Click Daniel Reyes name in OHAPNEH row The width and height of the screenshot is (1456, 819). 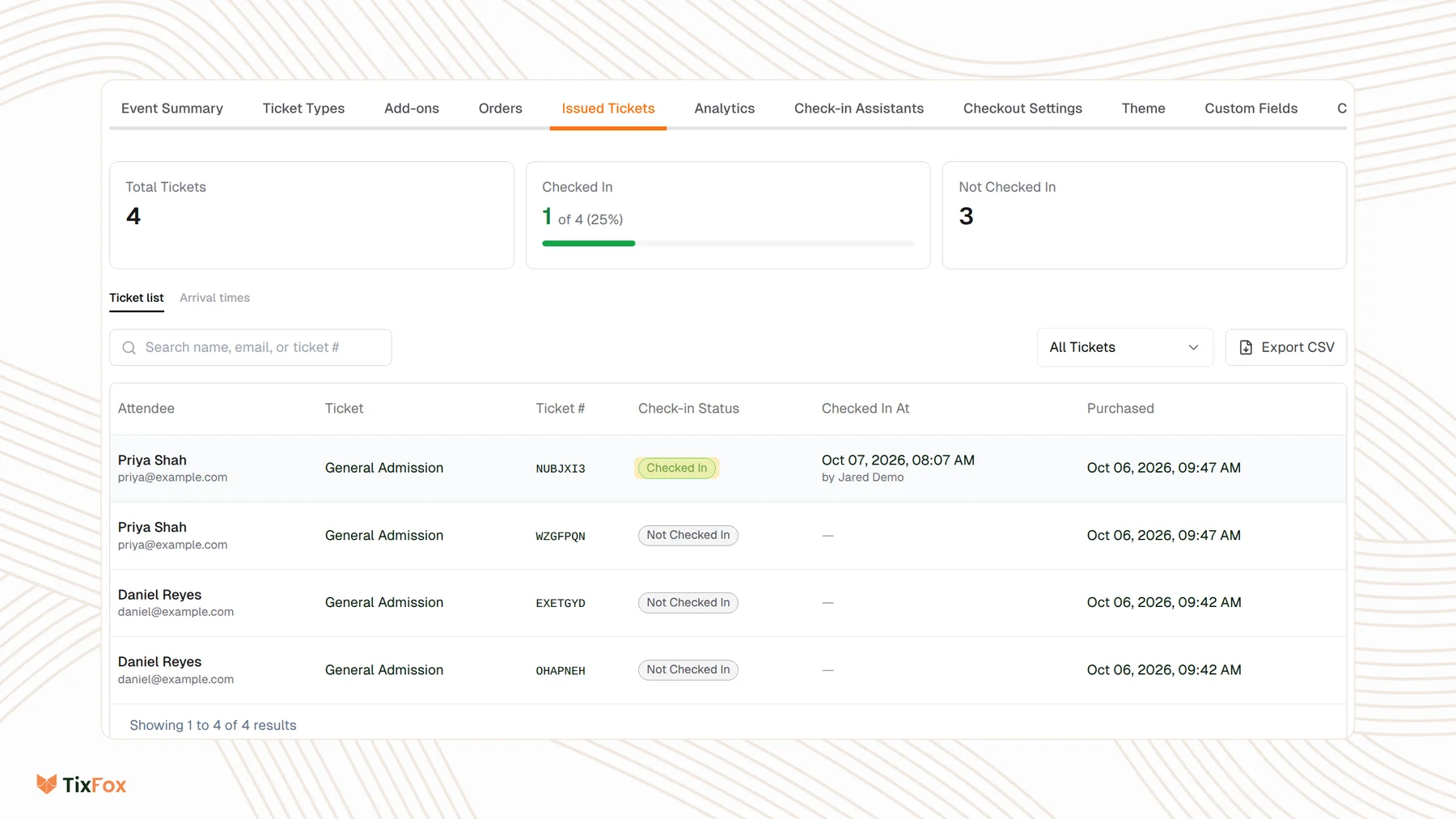coord(159,662)
